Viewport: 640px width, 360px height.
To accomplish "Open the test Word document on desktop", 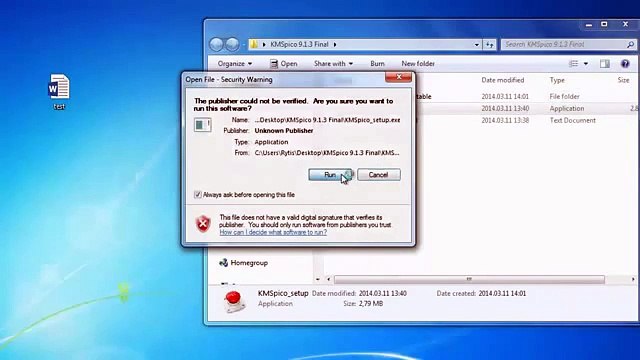I will coord(59,91).
